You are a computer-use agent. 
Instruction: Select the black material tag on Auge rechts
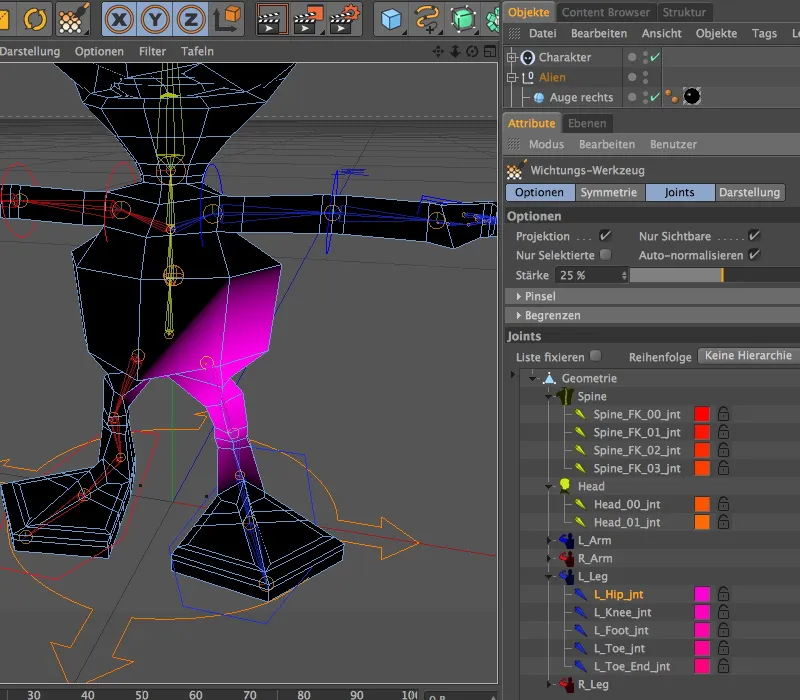pos(692,96)
